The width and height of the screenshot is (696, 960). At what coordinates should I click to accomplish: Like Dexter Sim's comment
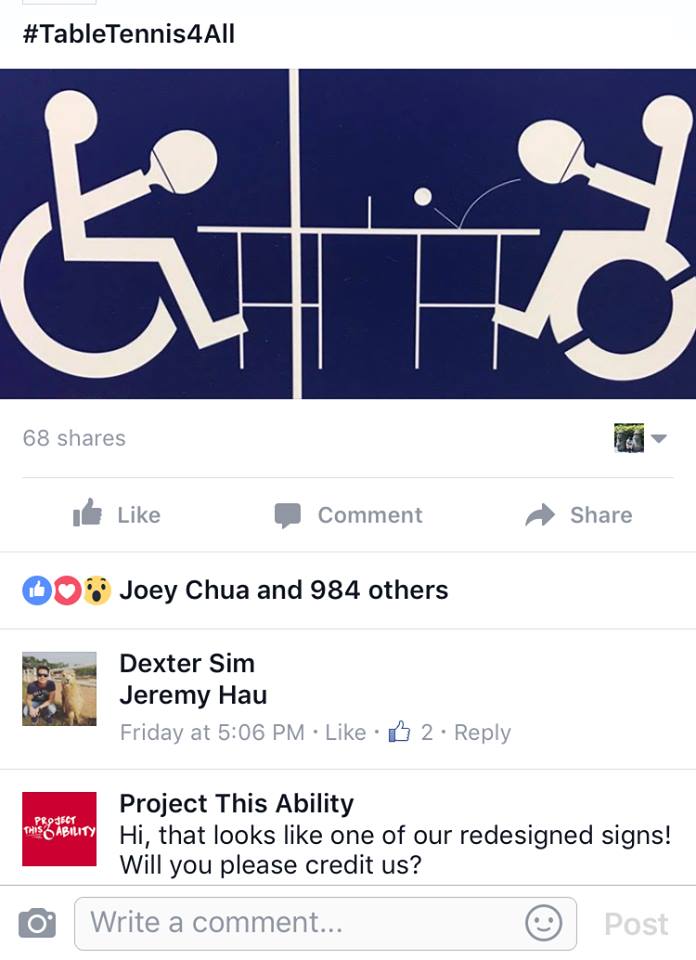[345, 732]
